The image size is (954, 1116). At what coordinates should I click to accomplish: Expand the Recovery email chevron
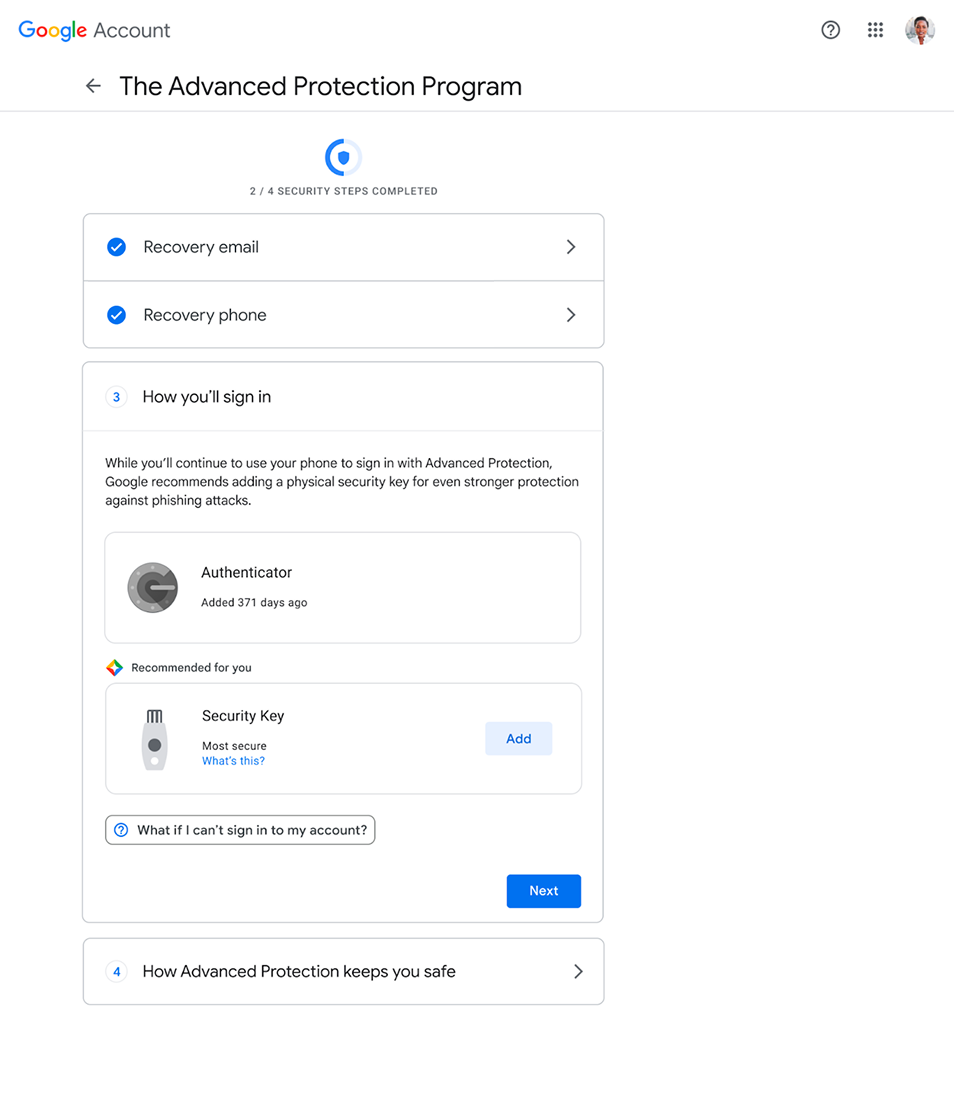[x=571, y=247]
